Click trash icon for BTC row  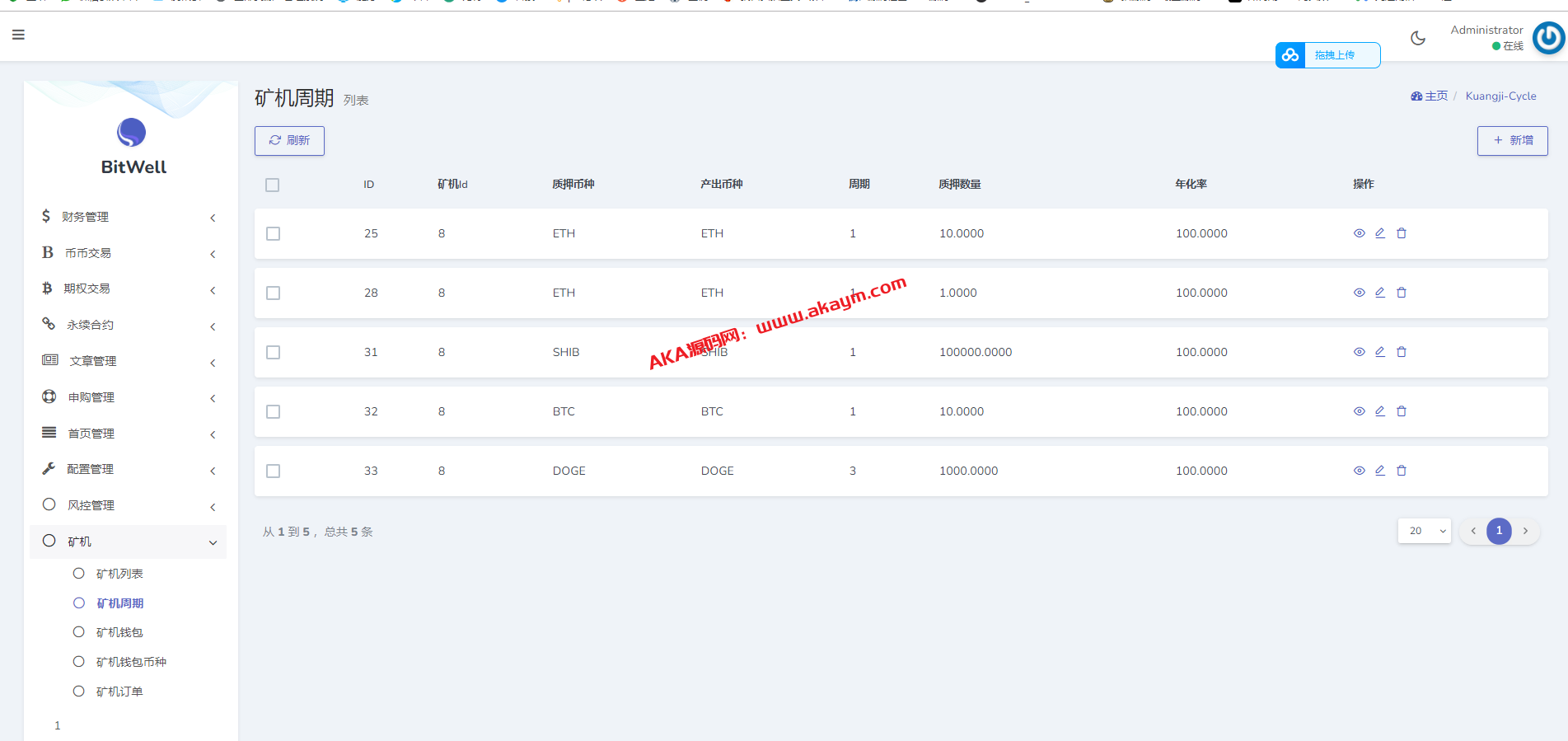[x=1402, y=411]
